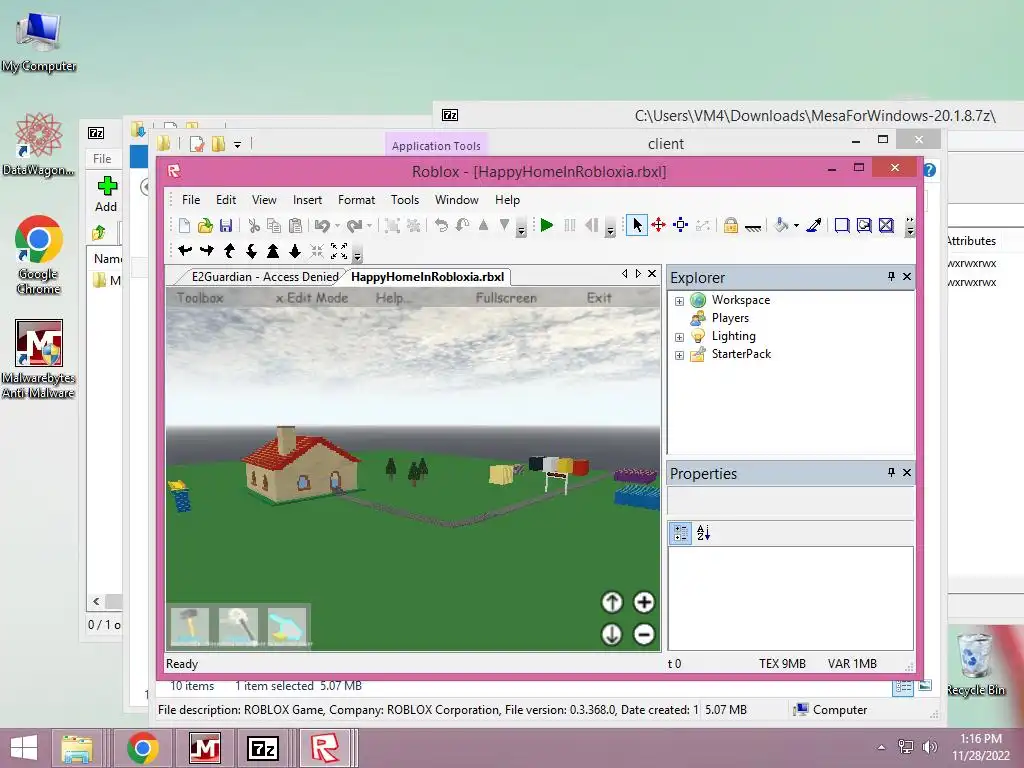This screenshot has width=1024, height=768.
Task: Open dropdown arrow next to Redo
Action: coord(370,226)
